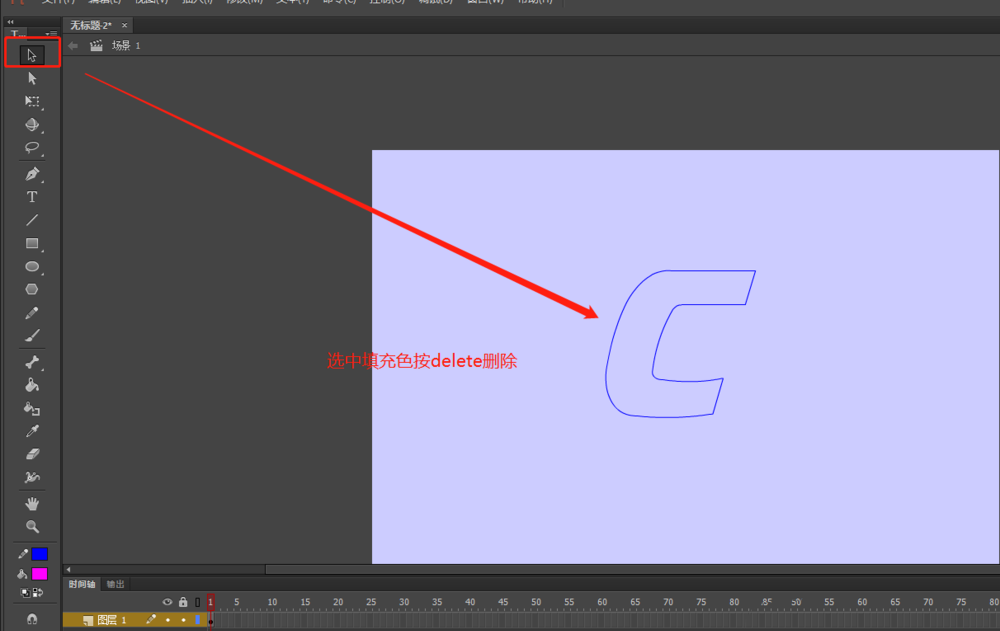The width and height of the screenshot is (1000, 631).
Task: Click frame 40 on the timeline ruler
Action: [470, 602]
